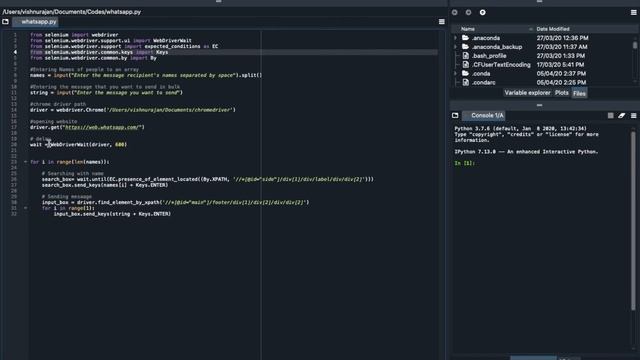Screen dimensions: 640x360
Task: Click the .bash_profile file icon
Action: 465,56
